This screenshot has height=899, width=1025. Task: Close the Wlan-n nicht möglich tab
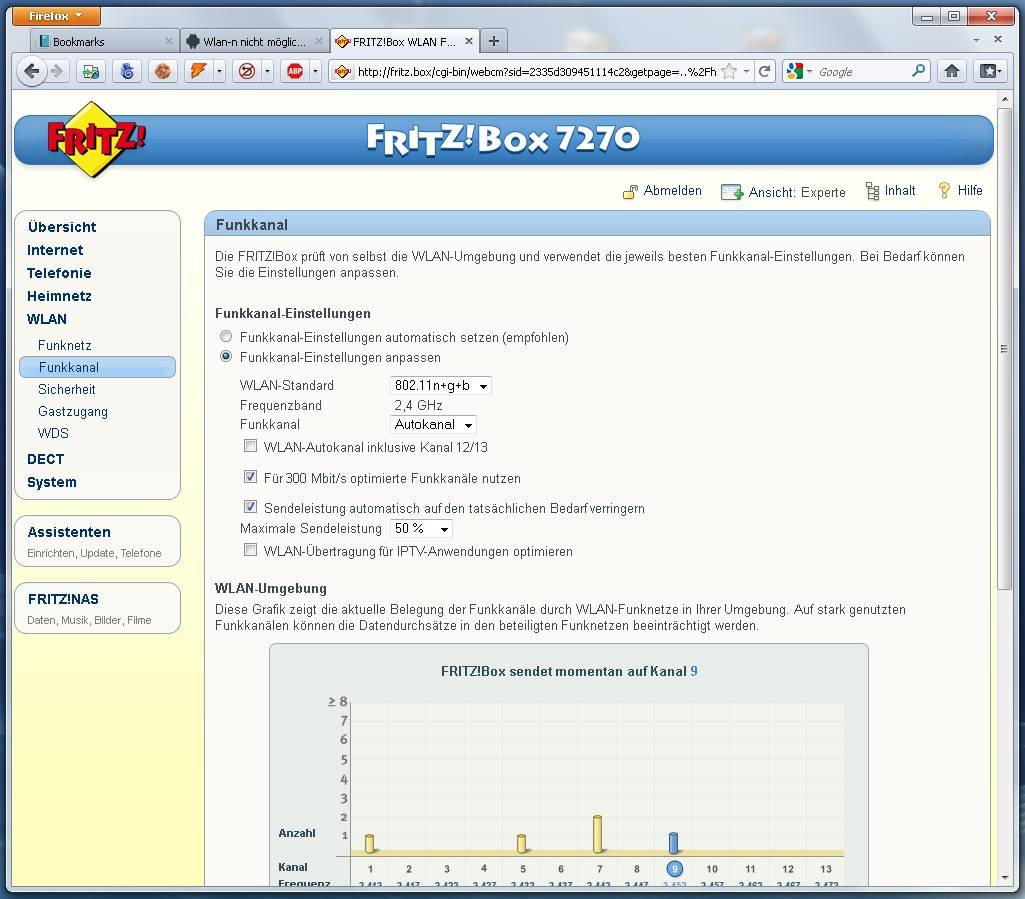pos(318,41)
